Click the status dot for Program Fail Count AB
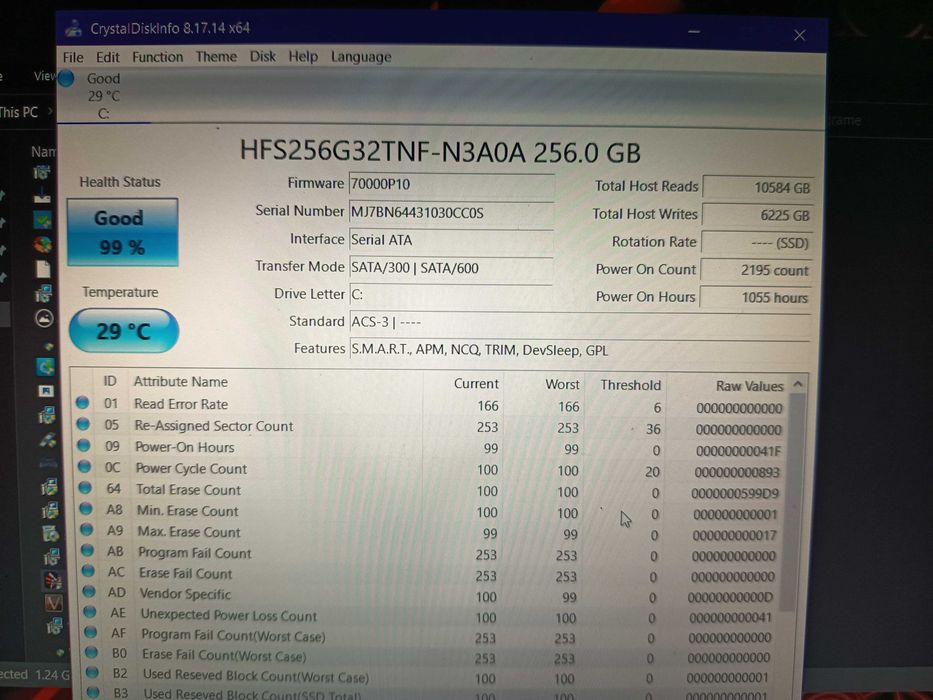The image size is (933, 700). (87, 550)
